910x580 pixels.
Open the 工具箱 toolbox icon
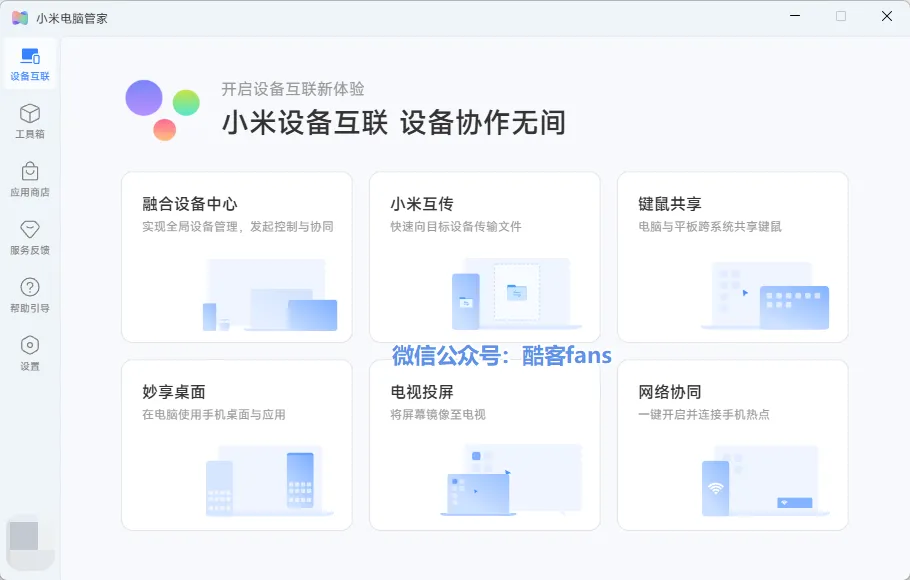(30, 114)
